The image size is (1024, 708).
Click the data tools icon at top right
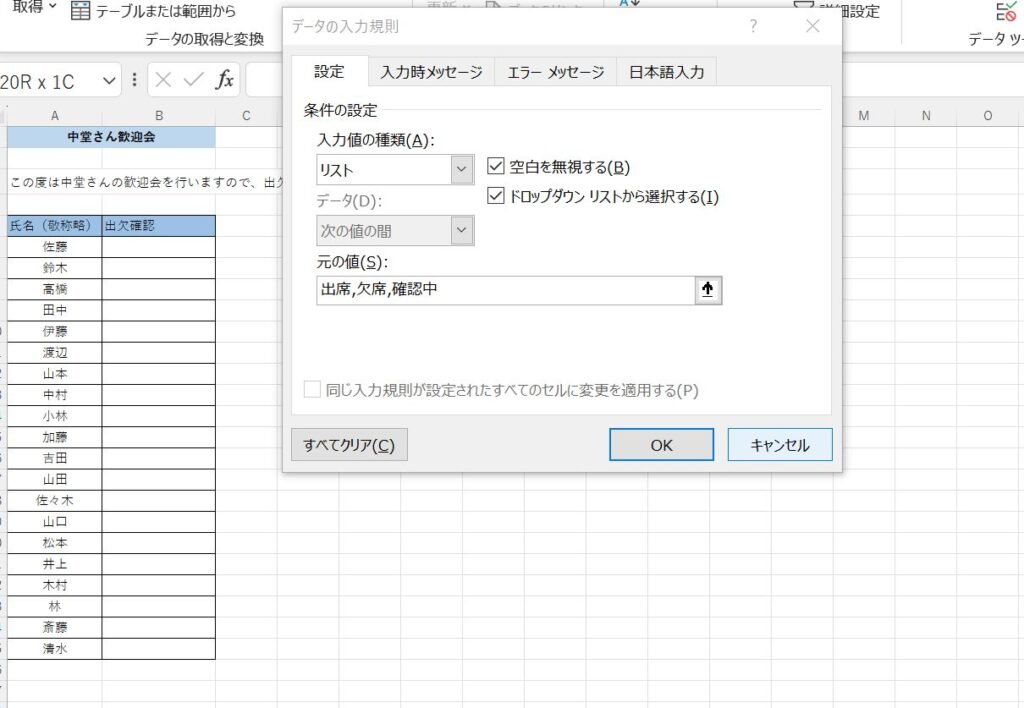coord(1005,12)
